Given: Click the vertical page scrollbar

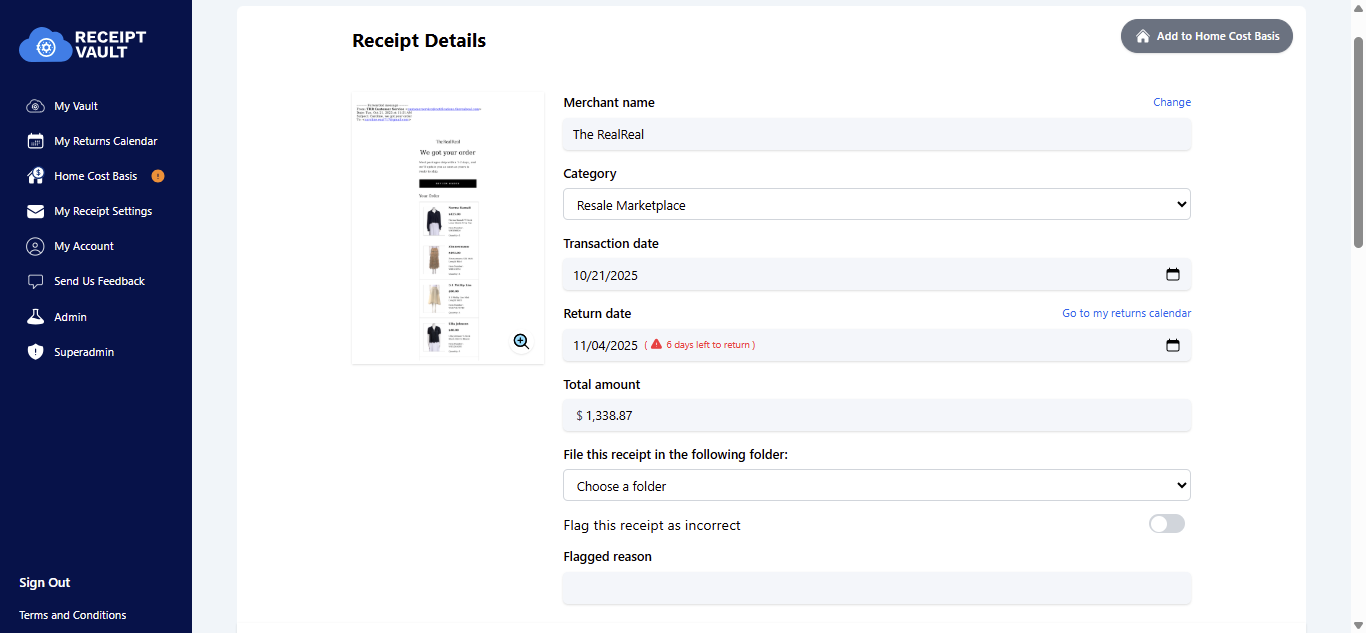Looking at the screenshot, I should coord(1358,142).
